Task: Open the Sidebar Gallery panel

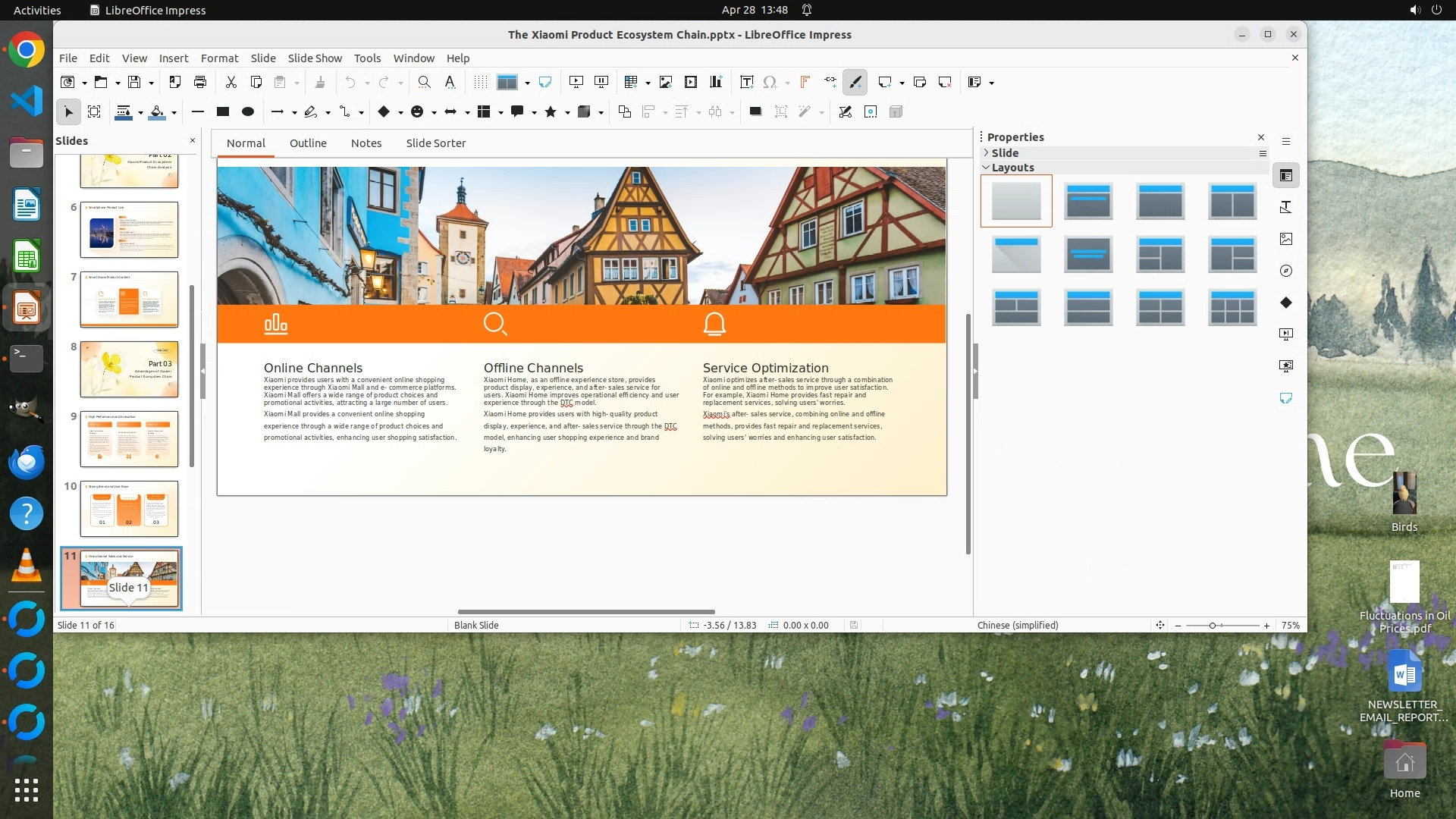Action: point(1286,239)
